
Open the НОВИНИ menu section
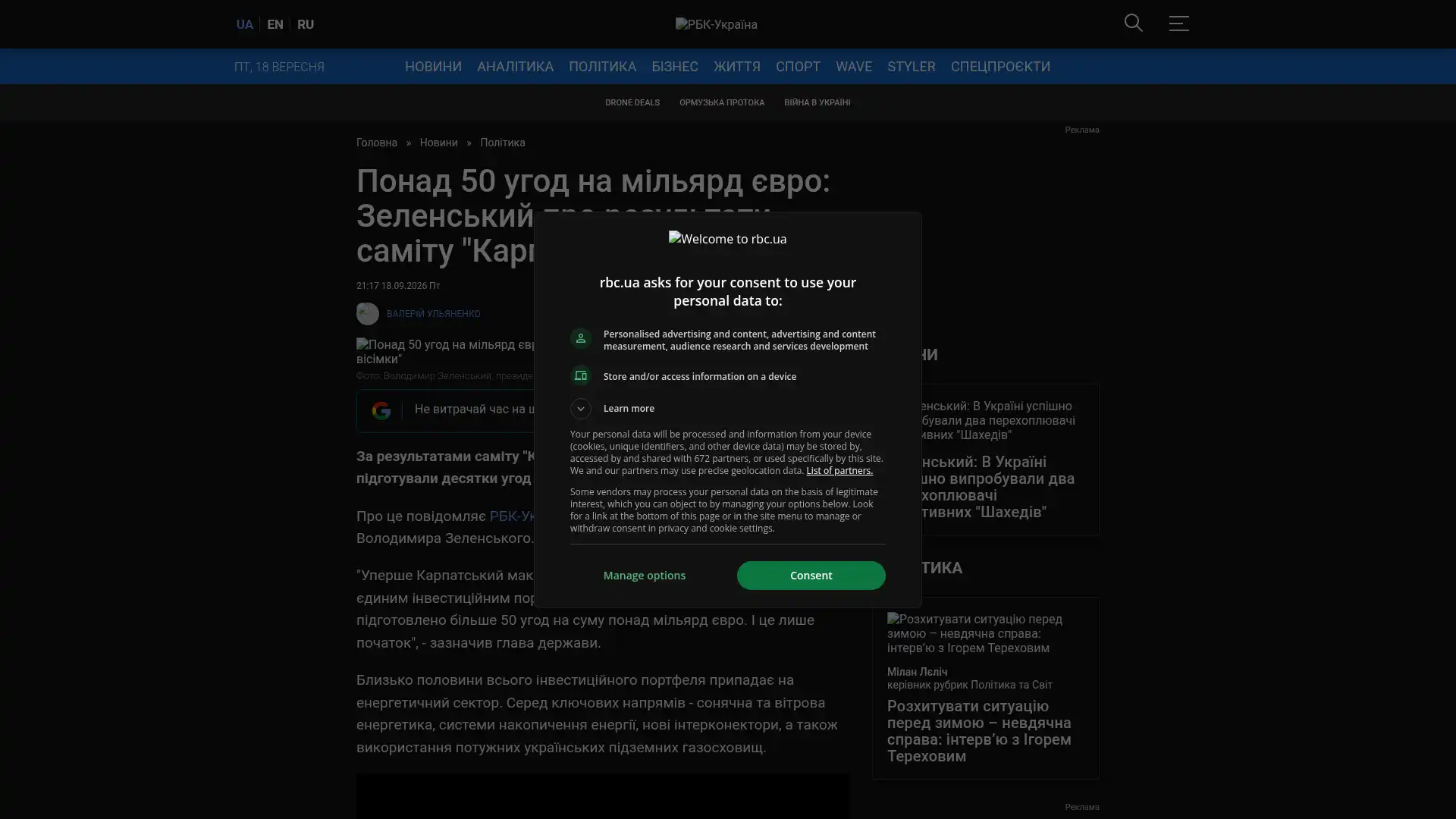[433, 67]
